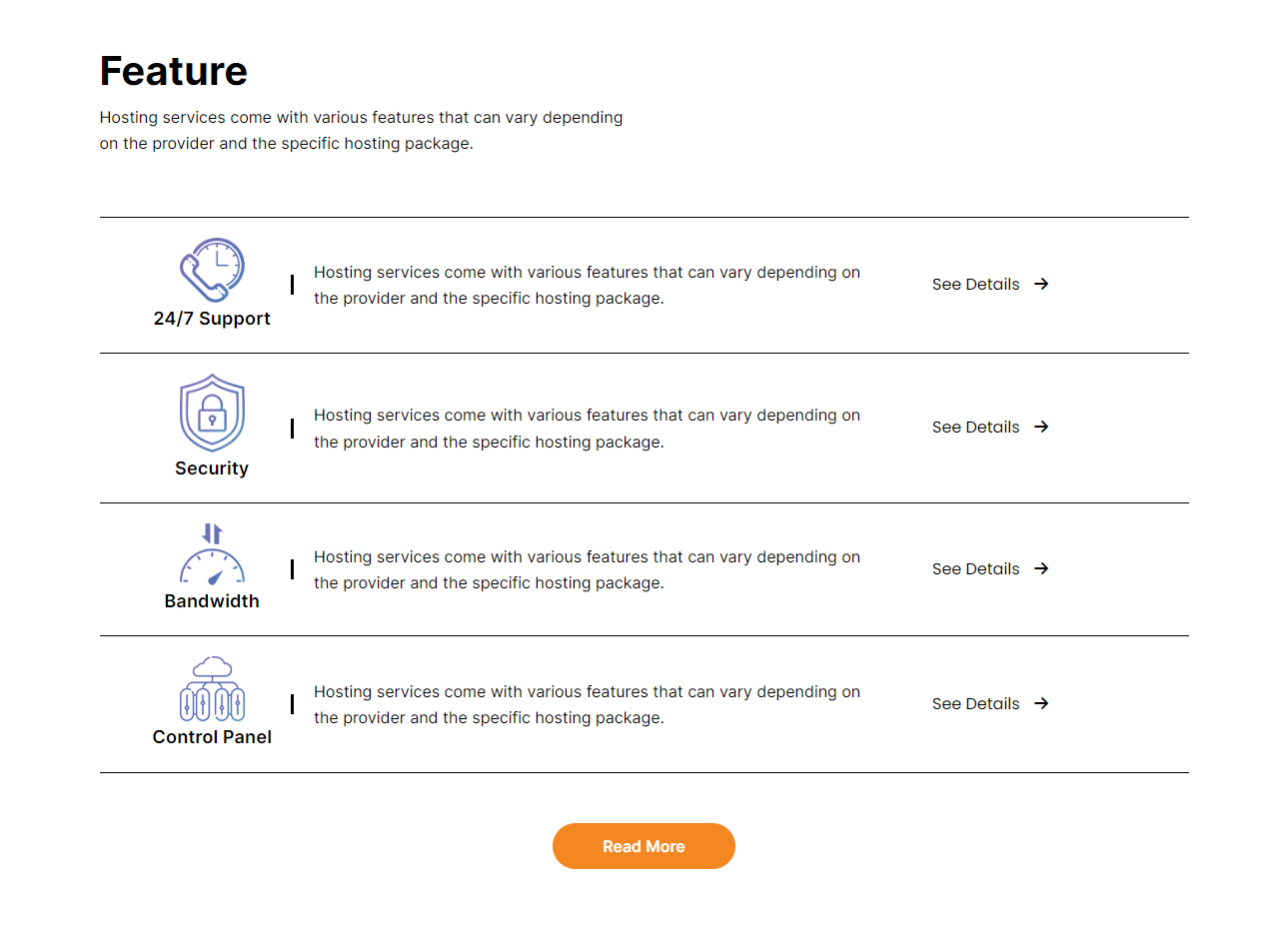Follow the Bandwidth See Details link
The width and height of the screenshot is (1288, 928).
[975, 569]
